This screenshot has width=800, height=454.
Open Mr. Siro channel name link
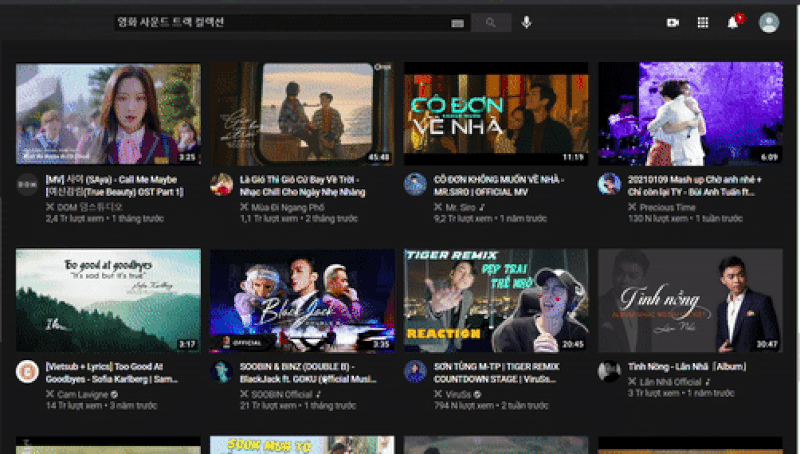(460, 207)
